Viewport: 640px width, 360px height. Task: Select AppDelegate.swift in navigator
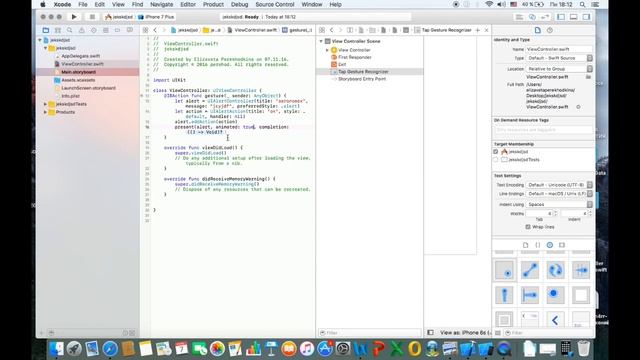click(80, 56)
